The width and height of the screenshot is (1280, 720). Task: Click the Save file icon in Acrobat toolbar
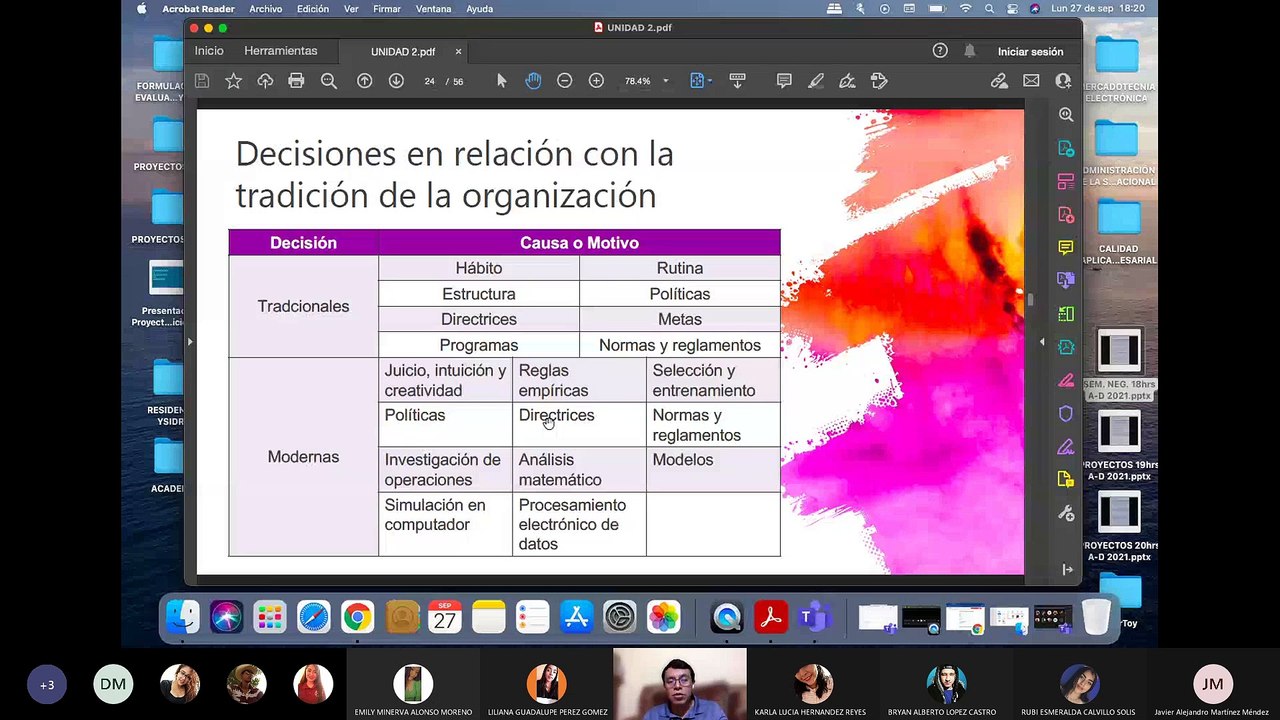click(202, 81)
